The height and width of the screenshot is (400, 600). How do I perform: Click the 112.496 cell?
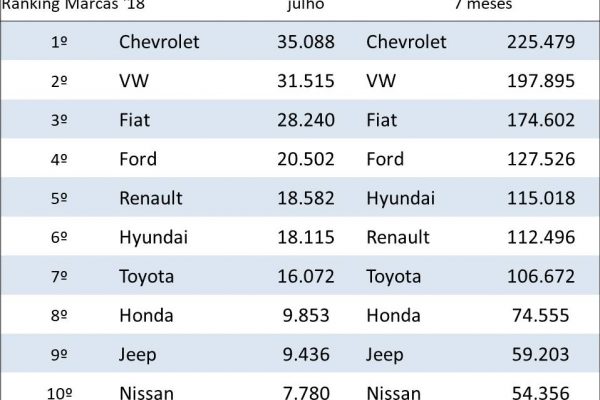[535, 237]
